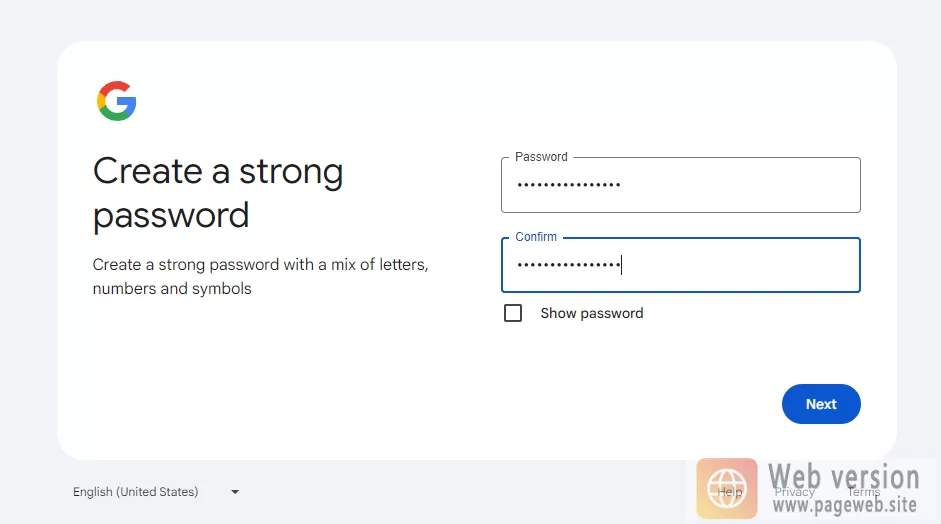Screen dimensions: 941x524
Task: Click the 'Confirm' floating field label
Action: pos(536,237)
